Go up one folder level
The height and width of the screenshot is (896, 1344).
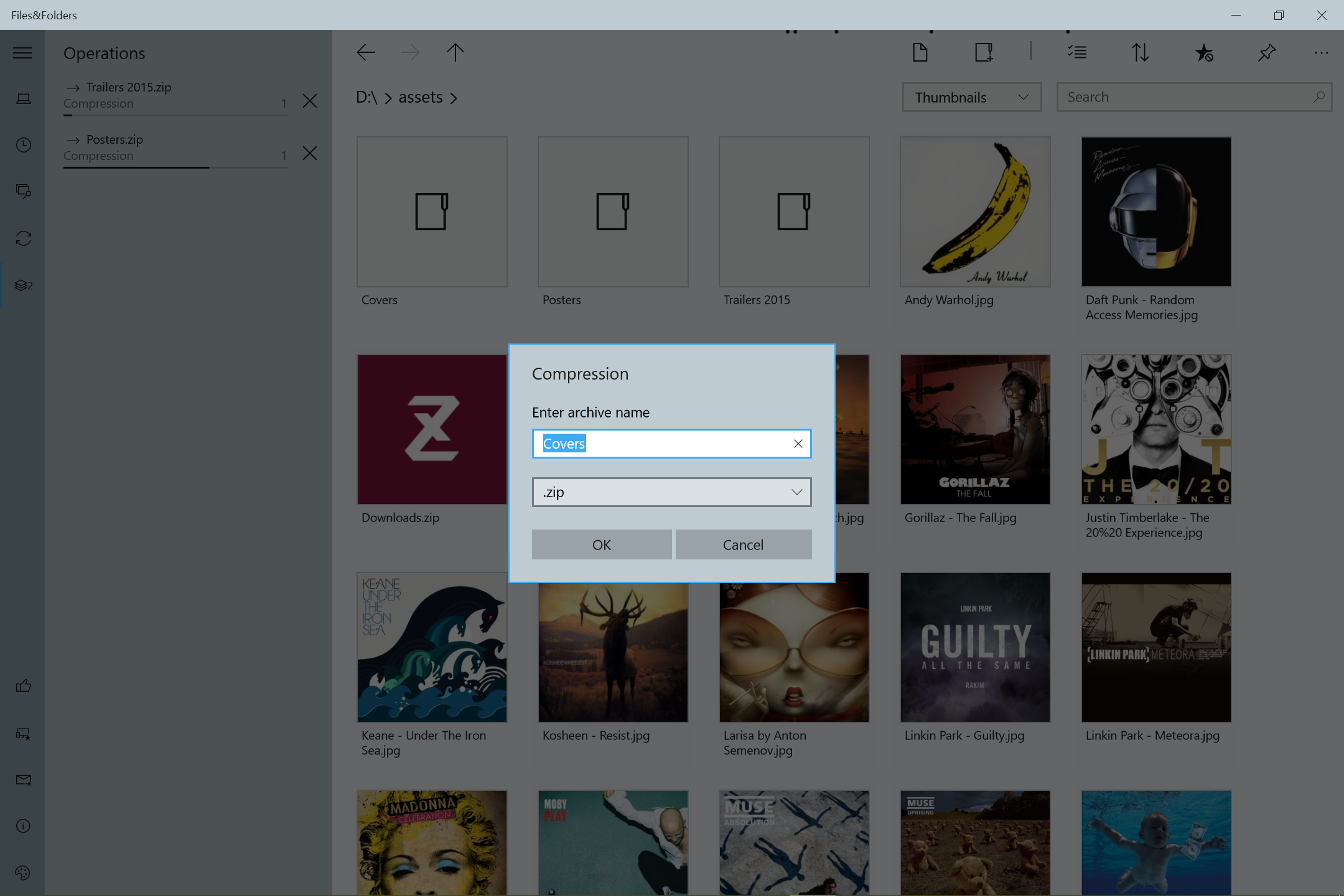(455, 52)
